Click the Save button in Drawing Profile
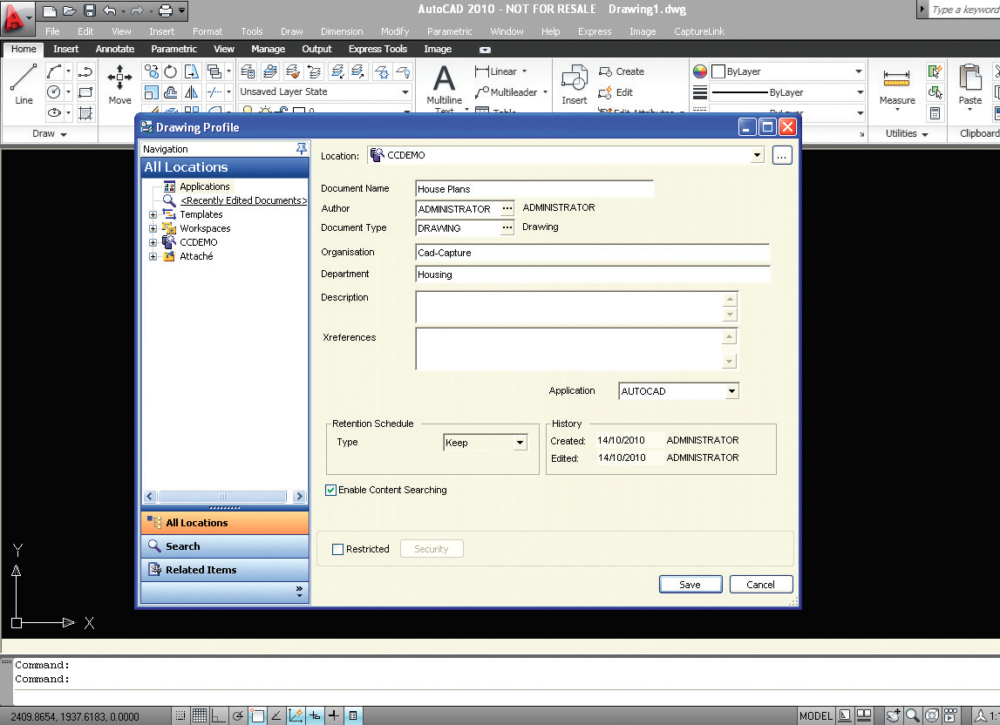Screen dimensions: 1000x725 pyautogui.click(x=690, y=585)
